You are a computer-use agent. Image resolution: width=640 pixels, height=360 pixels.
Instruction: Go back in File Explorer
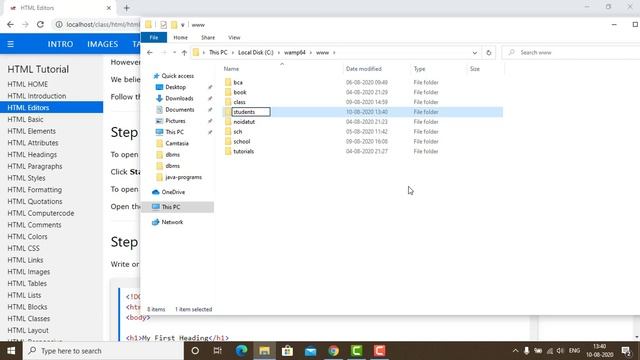pyautogui.click(x=150, y=53)
